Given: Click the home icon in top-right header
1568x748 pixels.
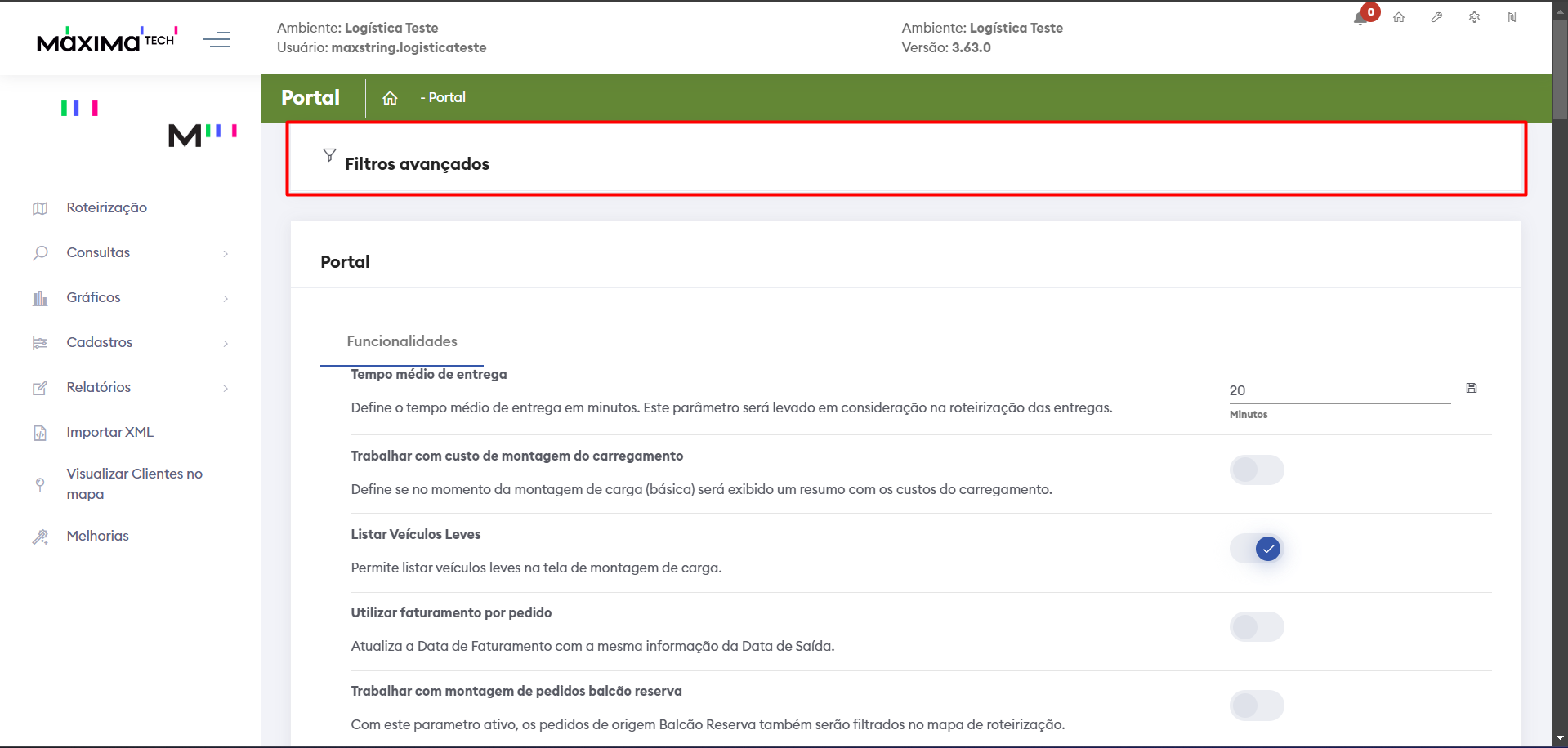Looking at the screenshot, I should point(1399,17).
